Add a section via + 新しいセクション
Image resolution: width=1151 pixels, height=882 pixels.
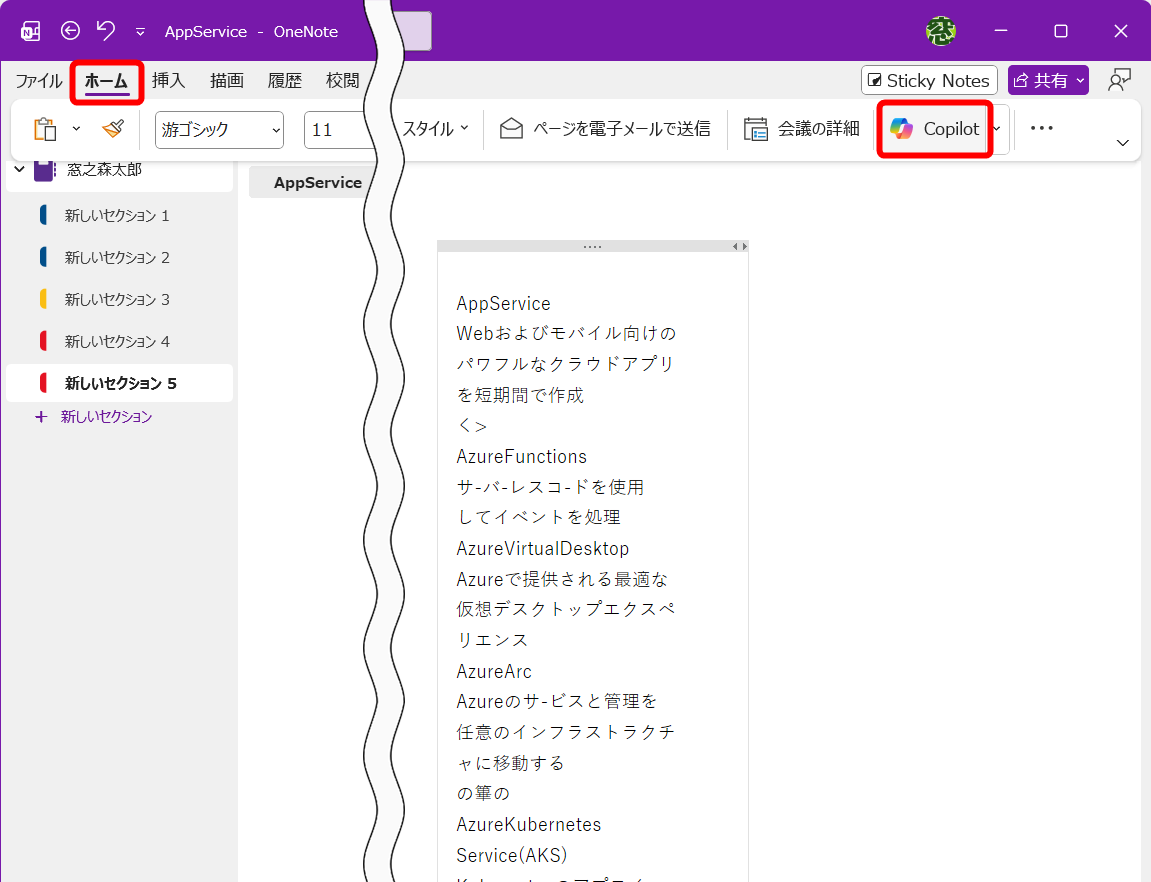(x=94, y=417)
